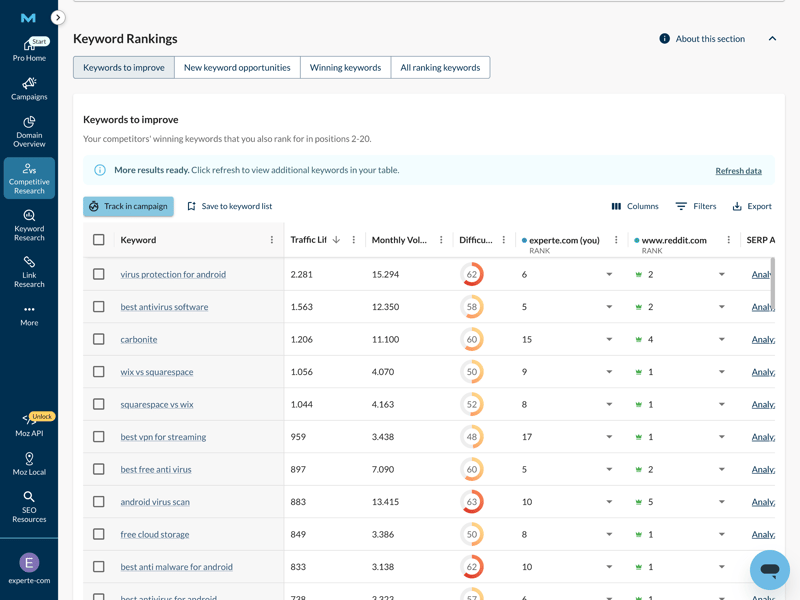Switch to the Winning keywords tab
Viewport: 800px width, 600px height.
[x=345, y=68]
